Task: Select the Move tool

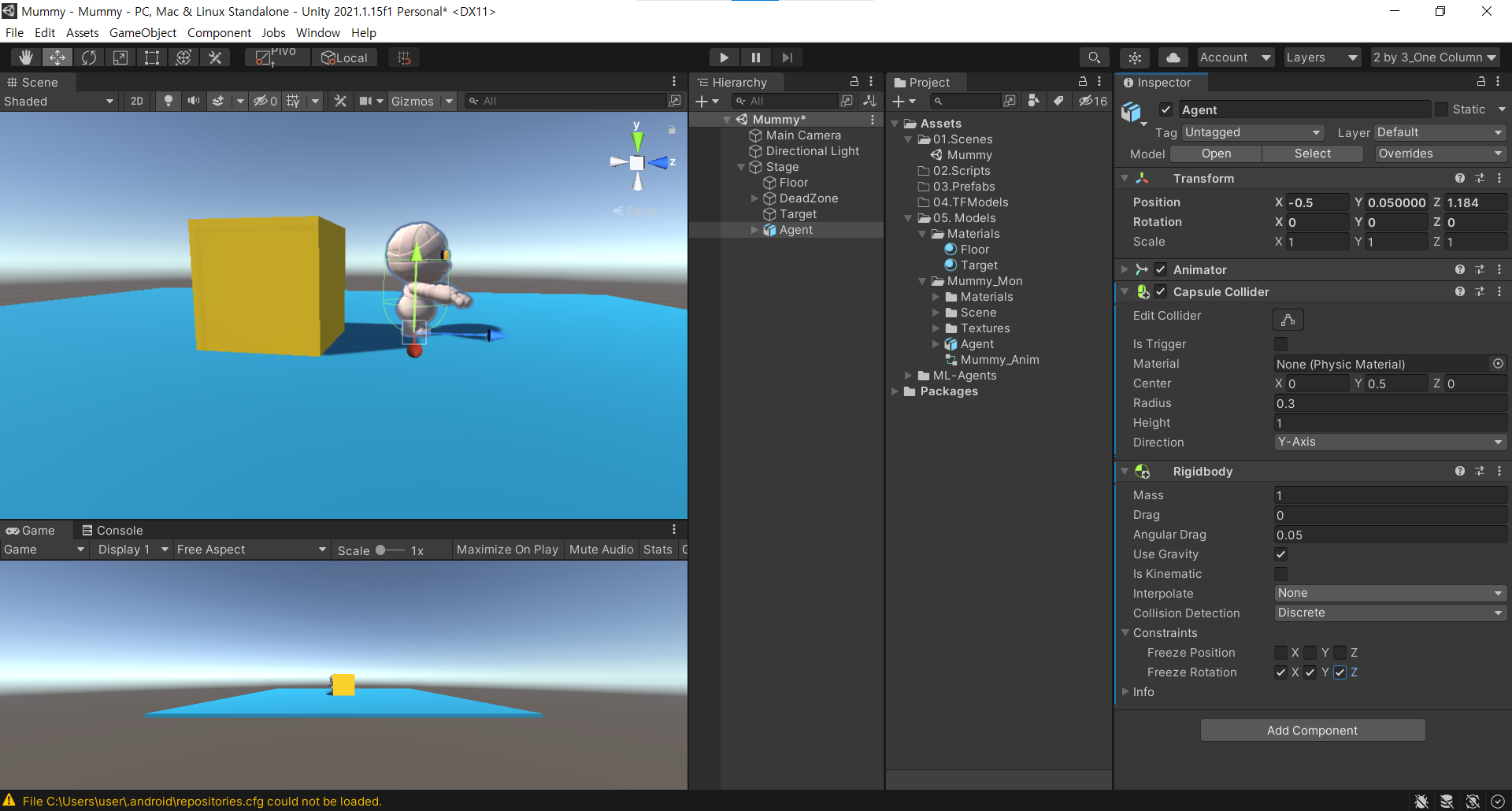Action: click(57, 57)
